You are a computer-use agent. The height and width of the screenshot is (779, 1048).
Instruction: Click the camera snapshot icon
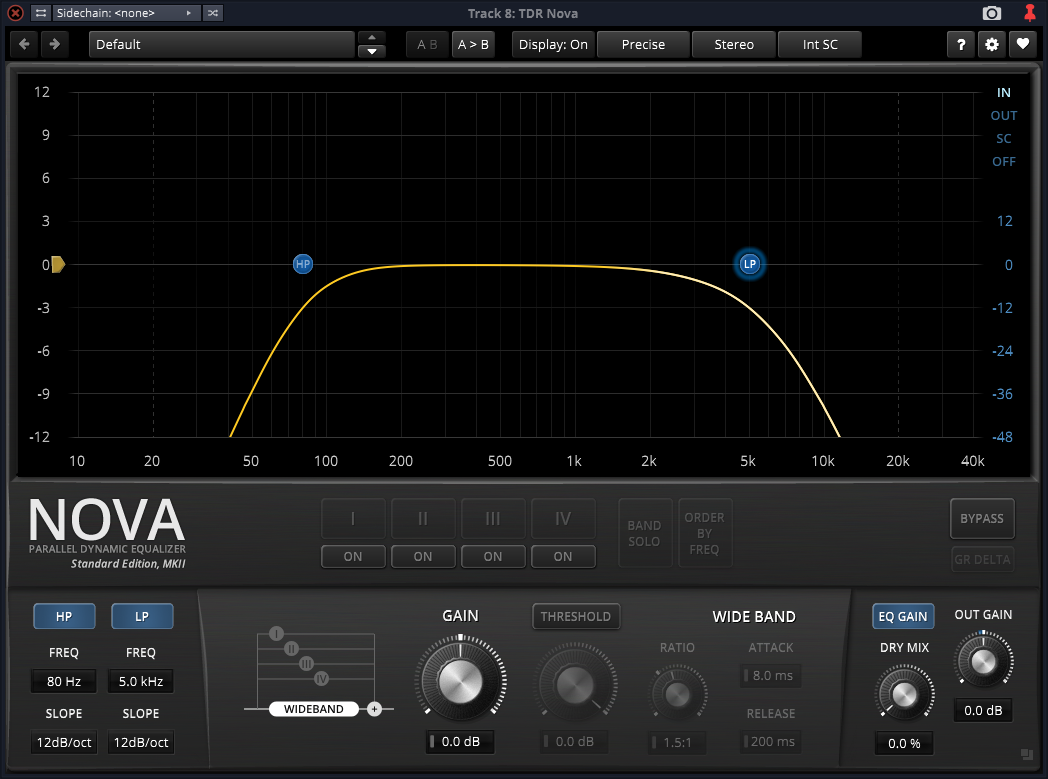992,13
